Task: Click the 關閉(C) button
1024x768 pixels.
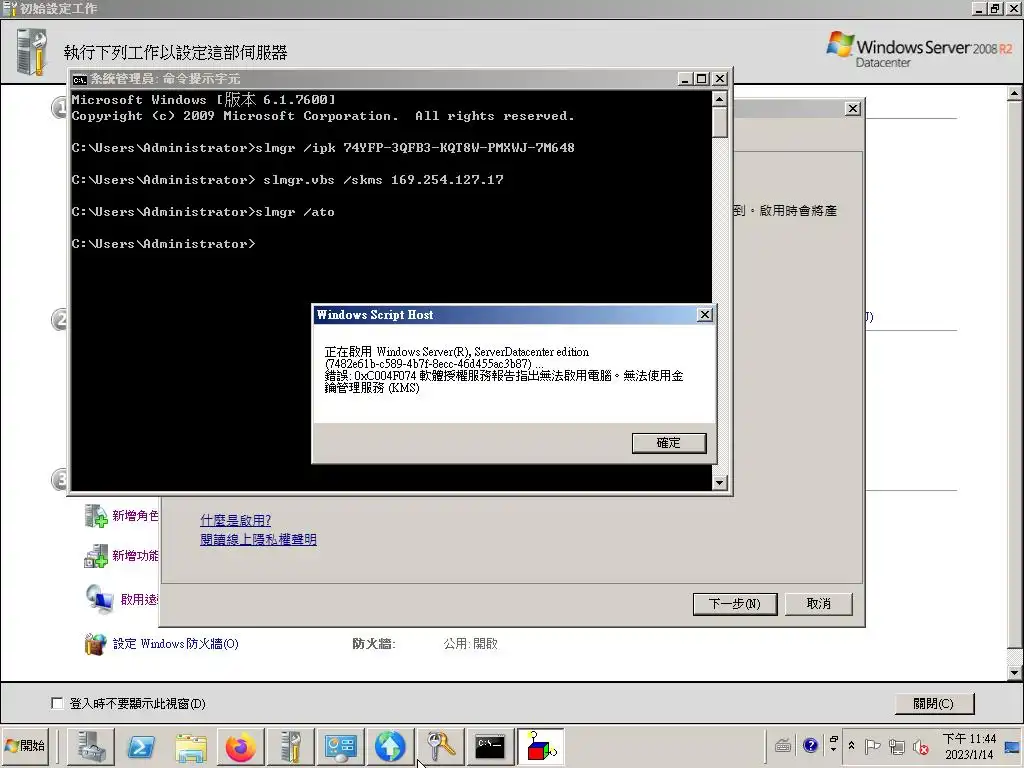Action: 934,703
